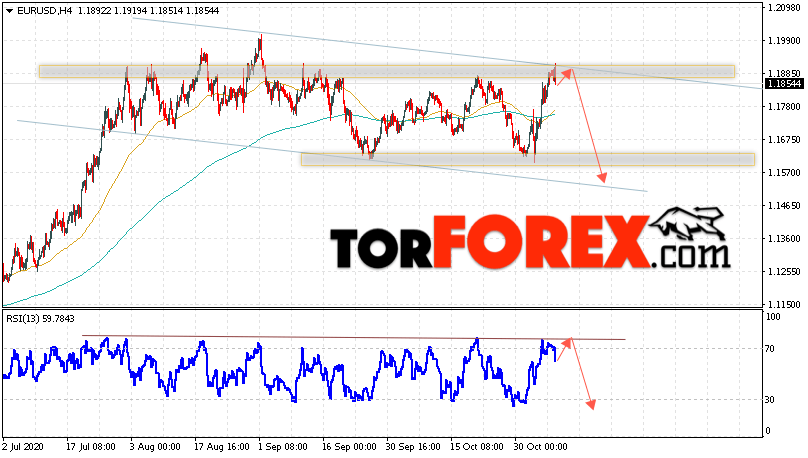Click the 2 Jul 2020 date label
Image resolution: width=808 pixels, height=458 pixels.
[x=23, y=447]
